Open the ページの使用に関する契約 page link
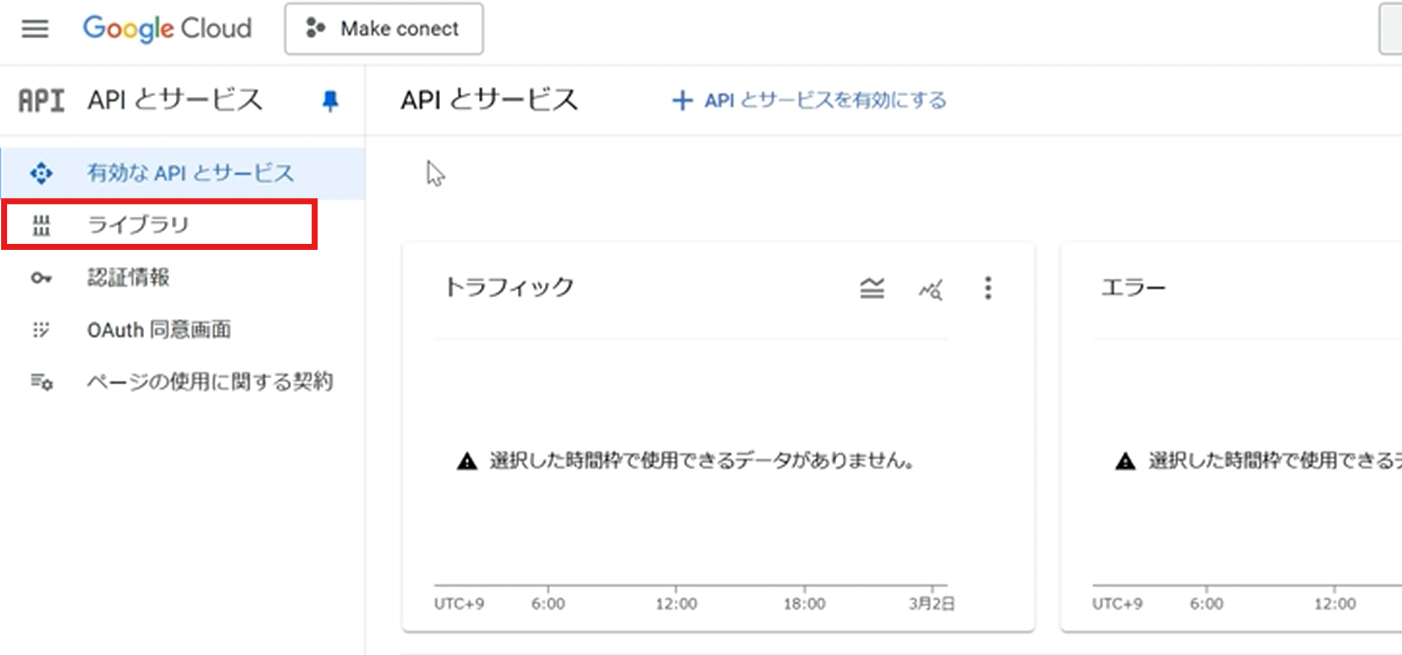 [x=209, y=382]
